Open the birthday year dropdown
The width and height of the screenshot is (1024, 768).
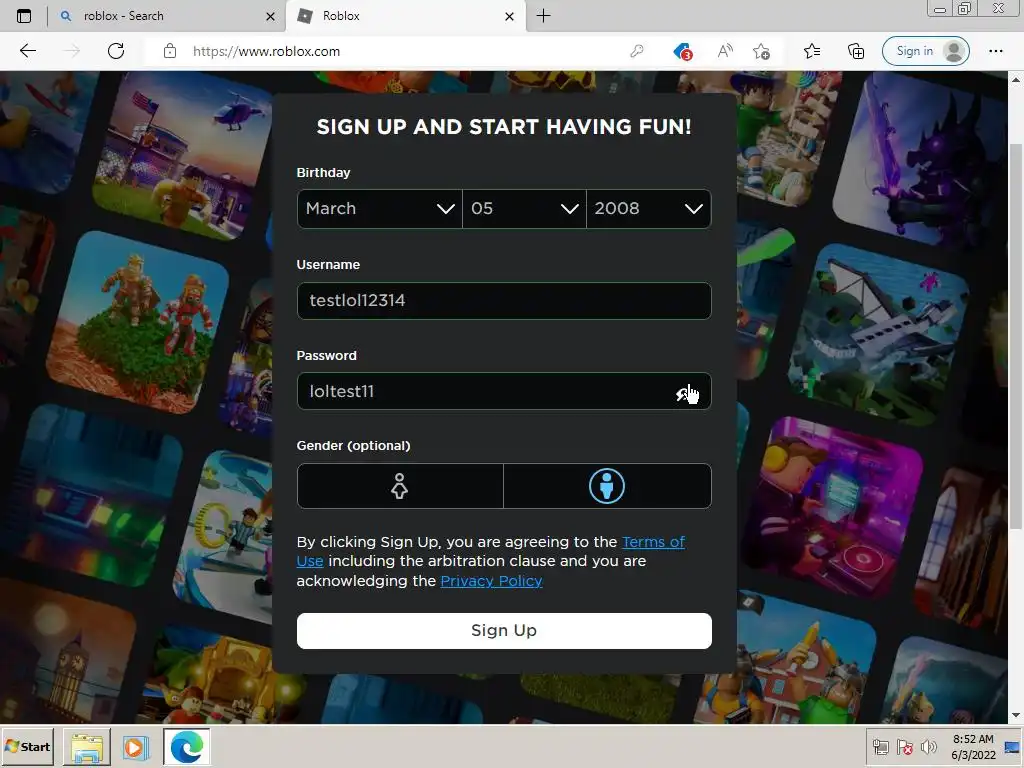(648, 209)
